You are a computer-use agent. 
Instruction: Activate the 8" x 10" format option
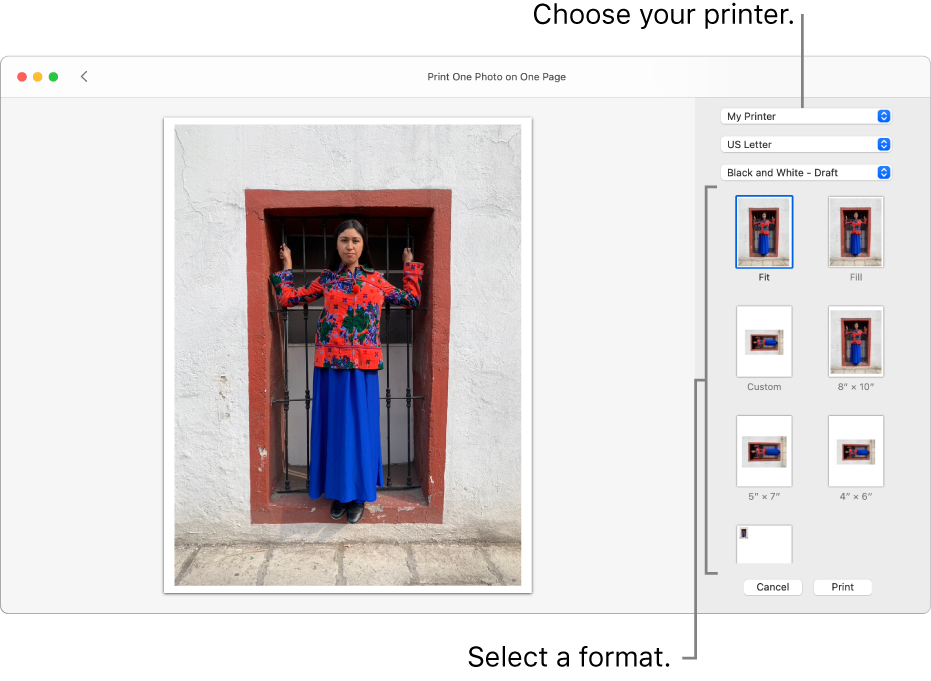click(x=855, y=341)
